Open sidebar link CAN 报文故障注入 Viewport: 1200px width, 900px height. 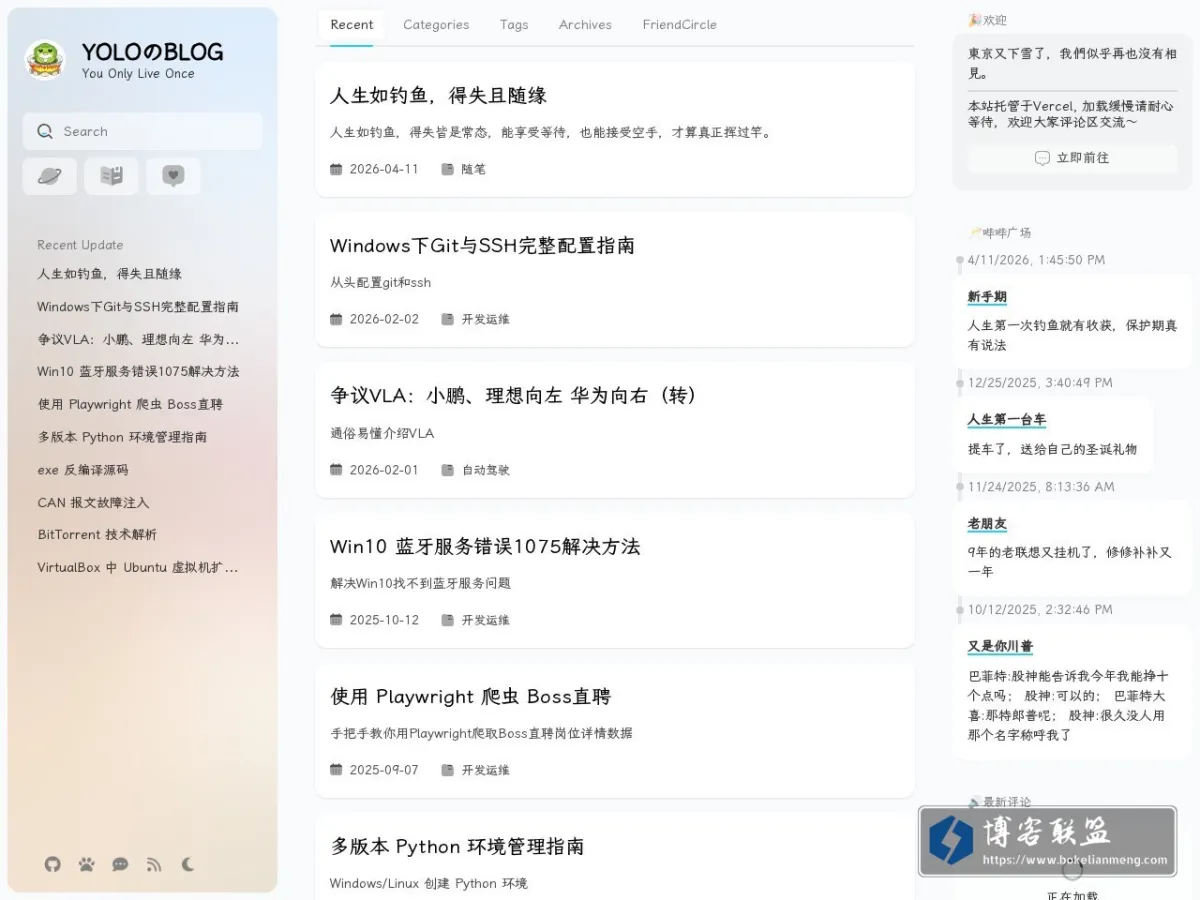[x=93, y=503]
